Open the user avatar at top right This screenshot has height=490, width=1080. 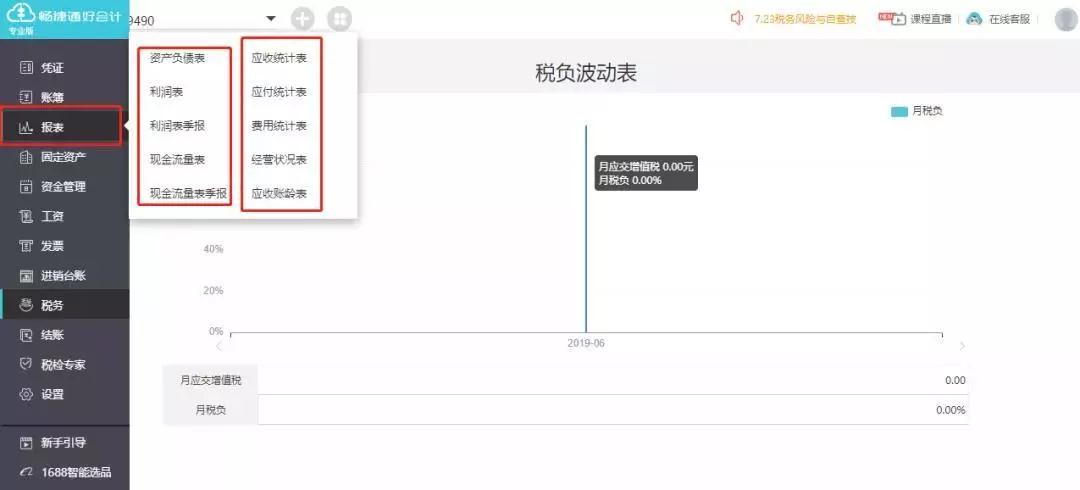(1066, 19)
